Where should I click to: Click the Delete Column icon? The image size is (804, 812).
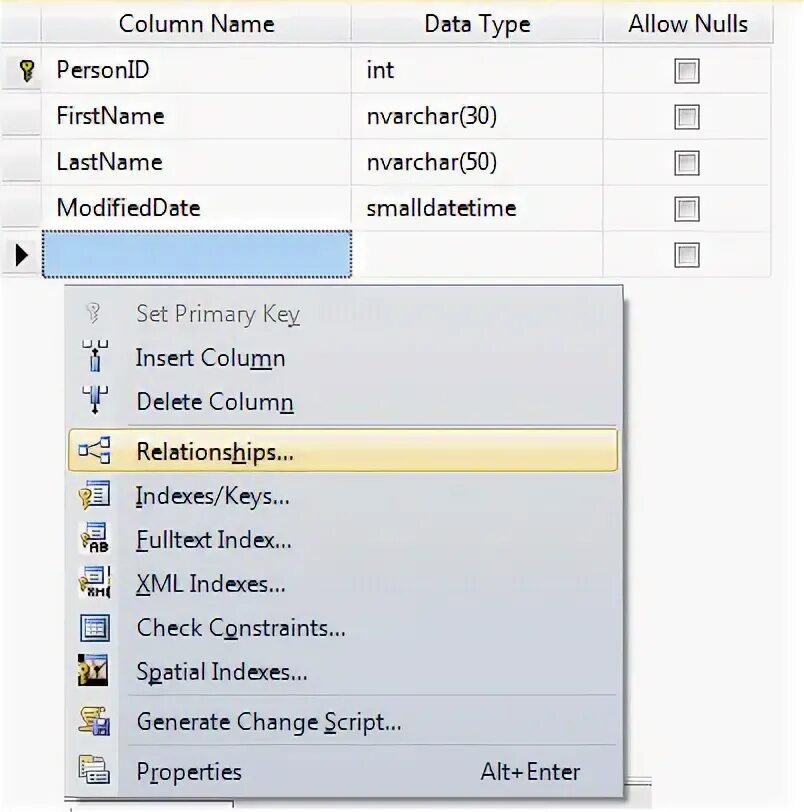[x=94, y=401]
